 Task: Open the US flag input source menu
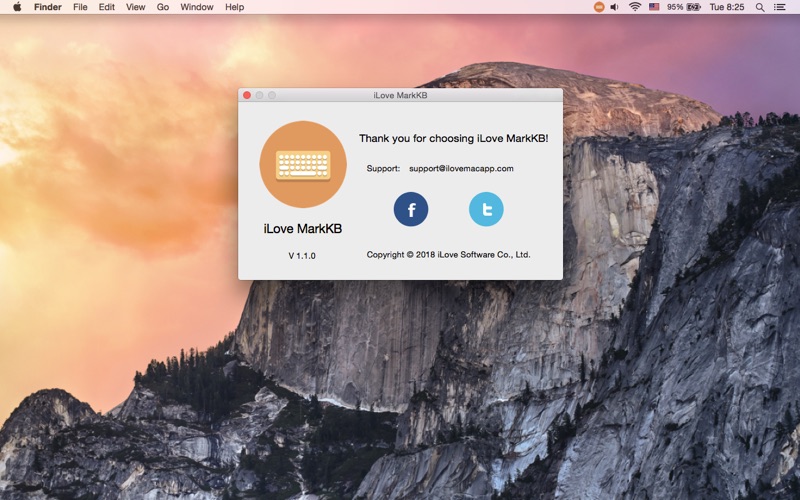[x=654, y=7]
